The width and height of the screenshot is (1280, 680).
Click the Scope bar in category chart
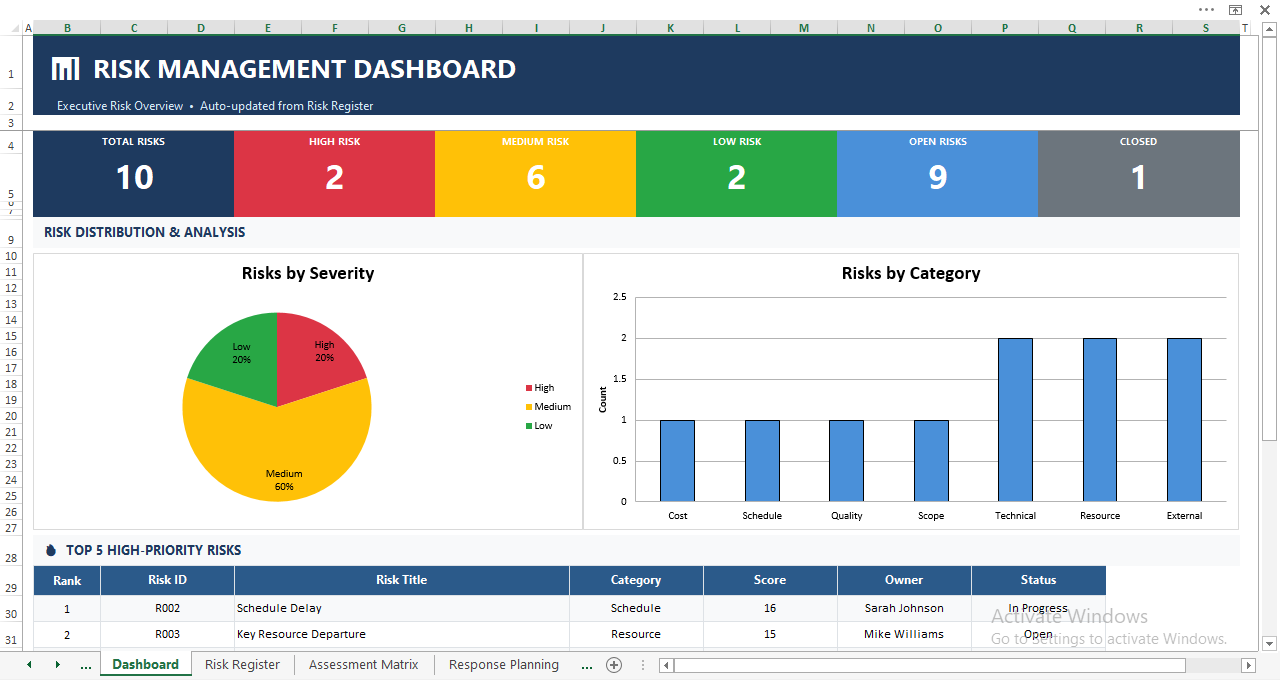tap(931, 461)
